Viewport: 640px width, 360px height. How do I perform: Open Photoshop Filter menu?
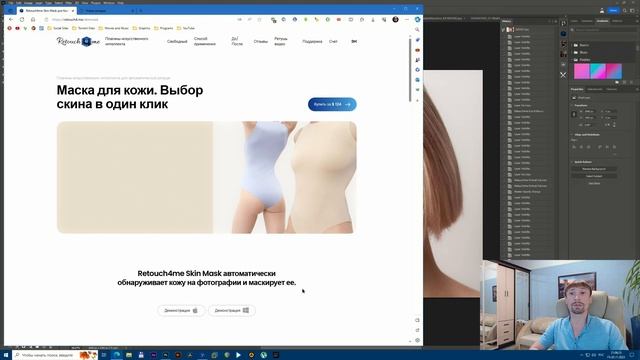pos(69,3)
